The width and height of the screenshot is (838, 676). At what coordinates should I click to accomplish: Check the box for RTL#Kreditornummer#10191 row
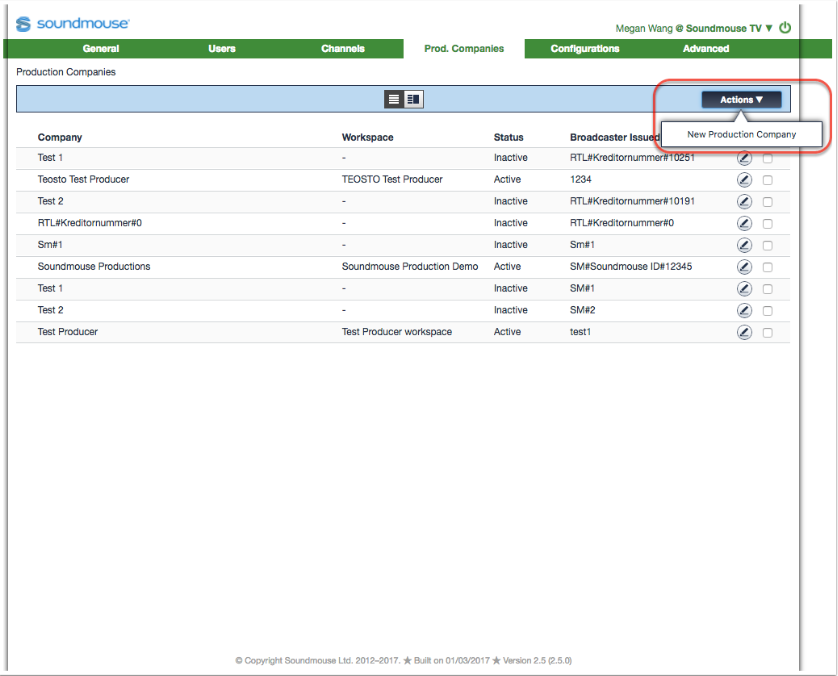tap(767, 202)
